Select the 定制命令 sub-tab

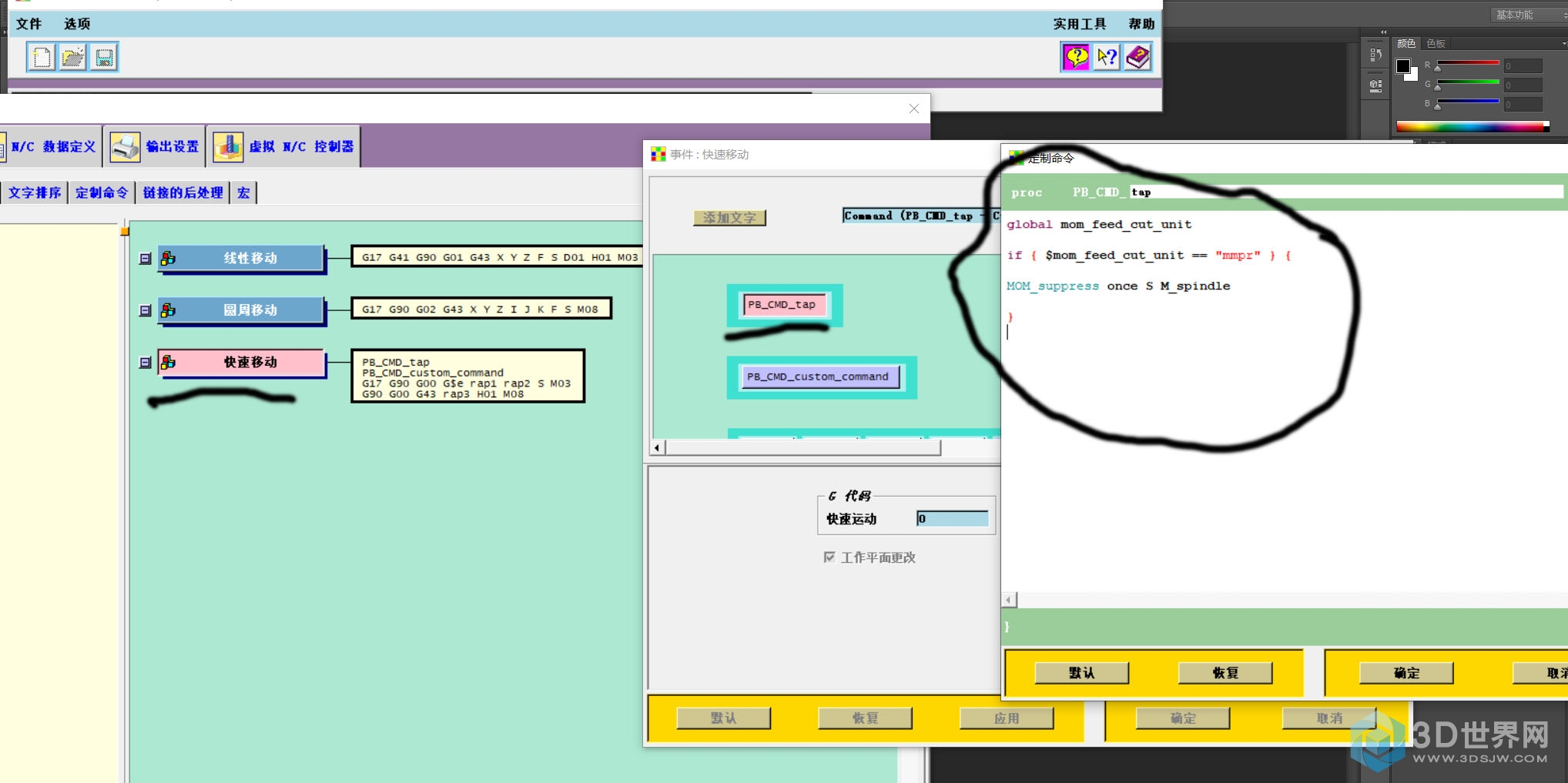[102, 192]
